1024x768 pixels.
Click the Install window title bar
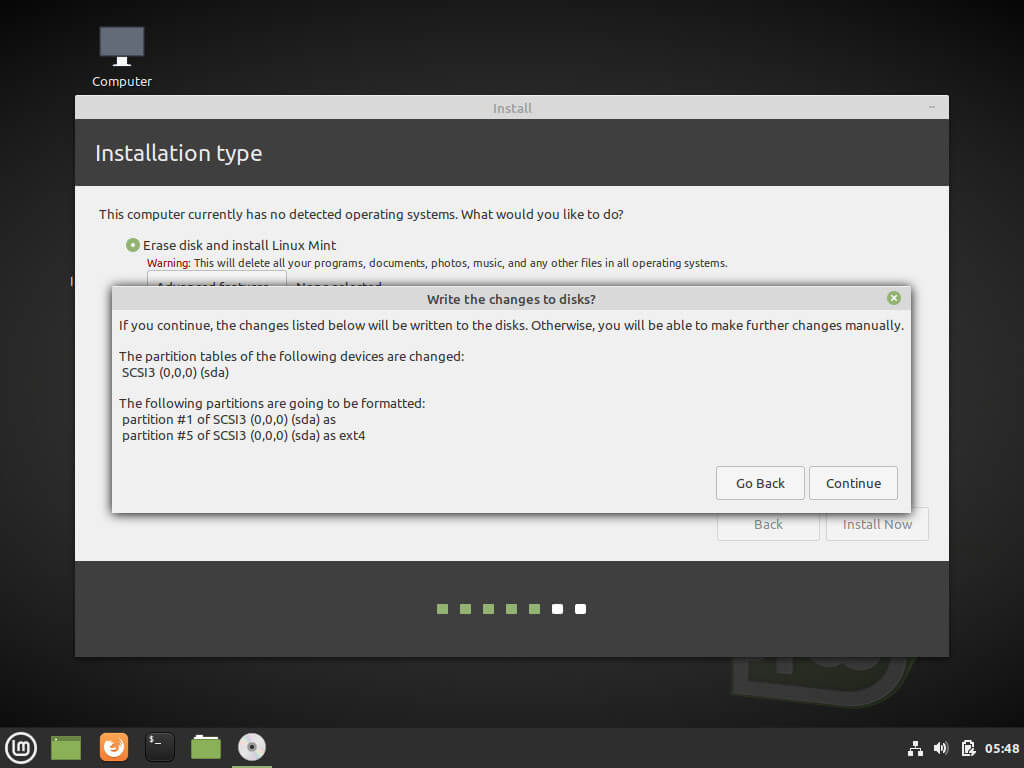pos(512,108)
